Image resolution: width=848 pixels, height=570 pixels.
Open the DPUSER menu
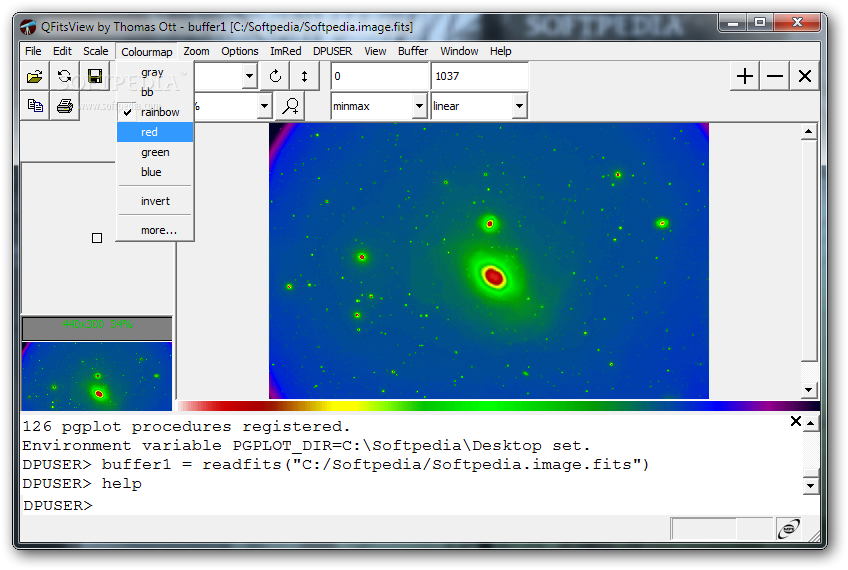tap(332, 51)
